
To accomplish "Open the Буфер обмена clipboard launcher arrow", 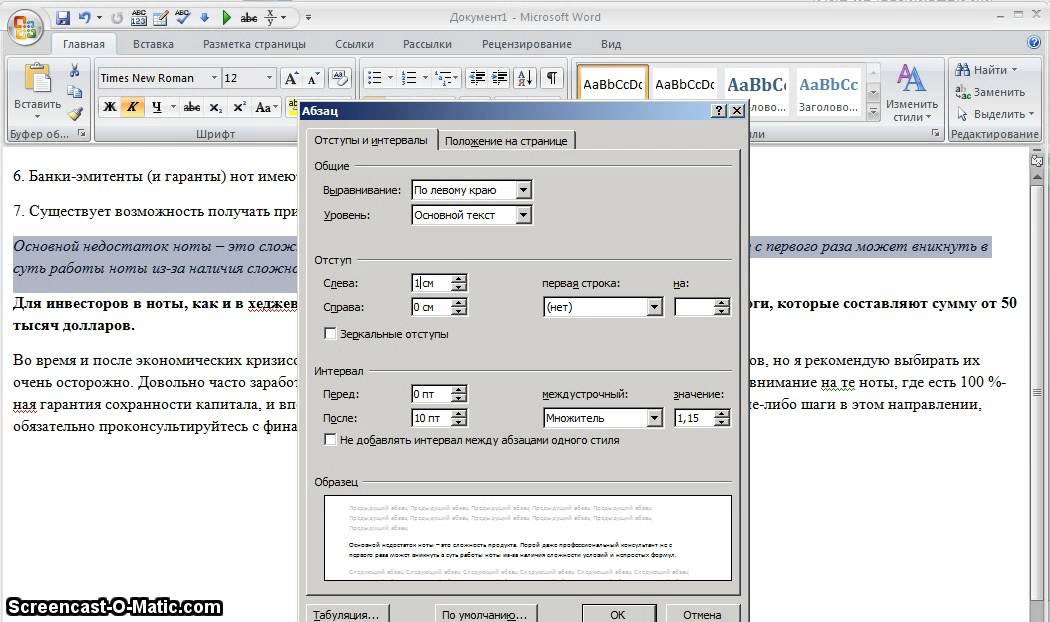I will (82, 134).
